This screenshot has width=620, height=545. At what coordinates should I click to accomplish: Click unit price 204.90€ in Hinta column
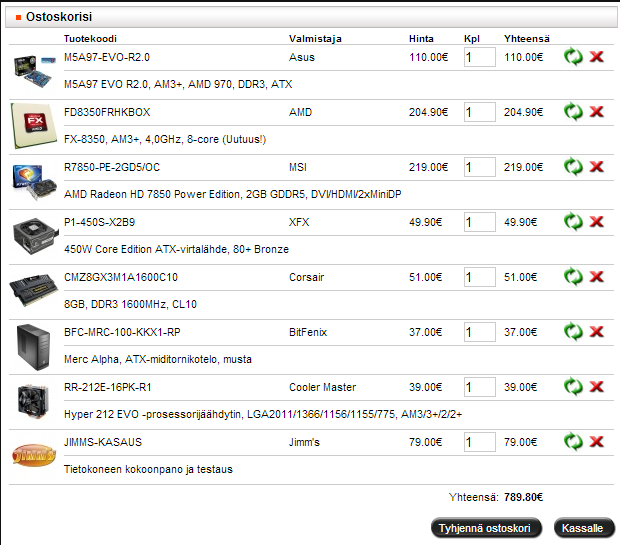[428, 112]
